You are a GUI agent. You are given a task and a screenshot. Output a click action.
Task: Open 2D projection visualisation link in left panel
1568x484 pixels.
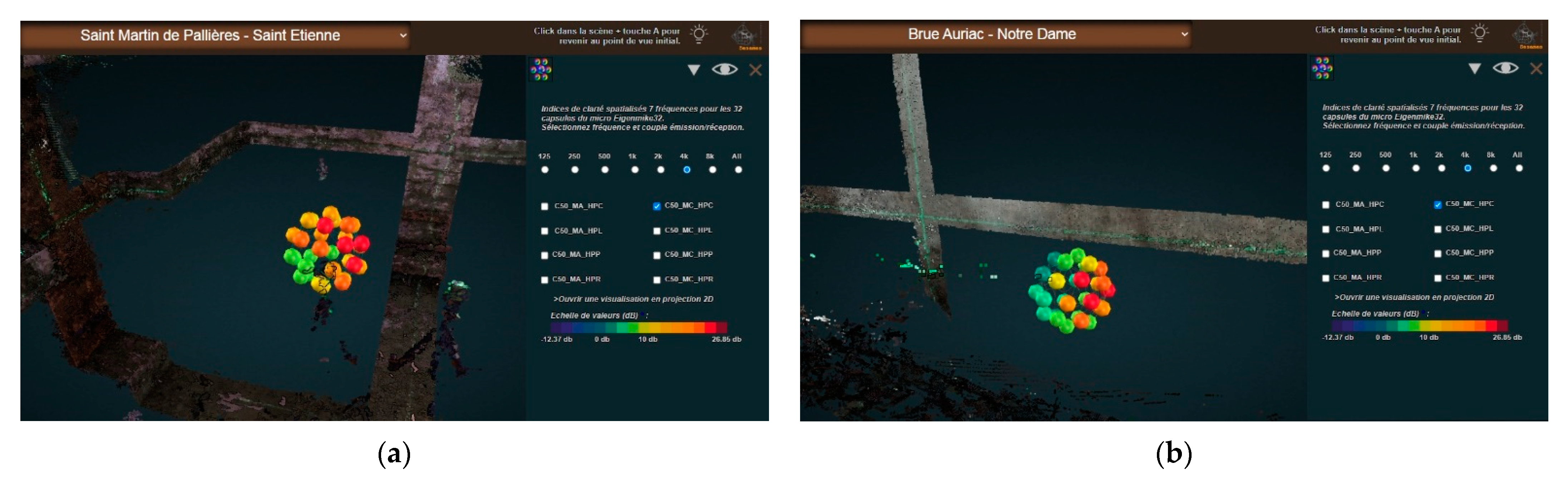pos(633,299)
